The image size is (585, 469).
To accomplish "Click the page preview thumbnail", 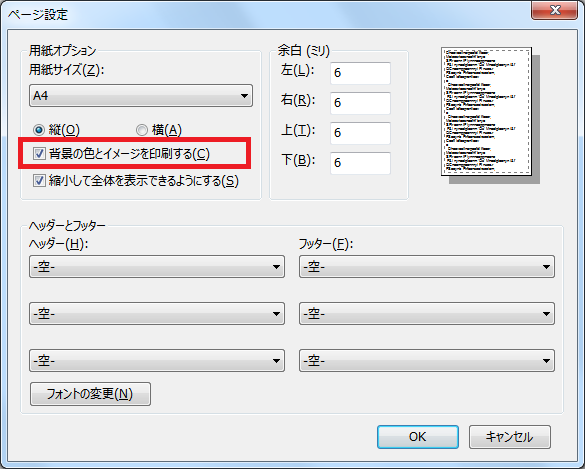I will tap(486, 111).
